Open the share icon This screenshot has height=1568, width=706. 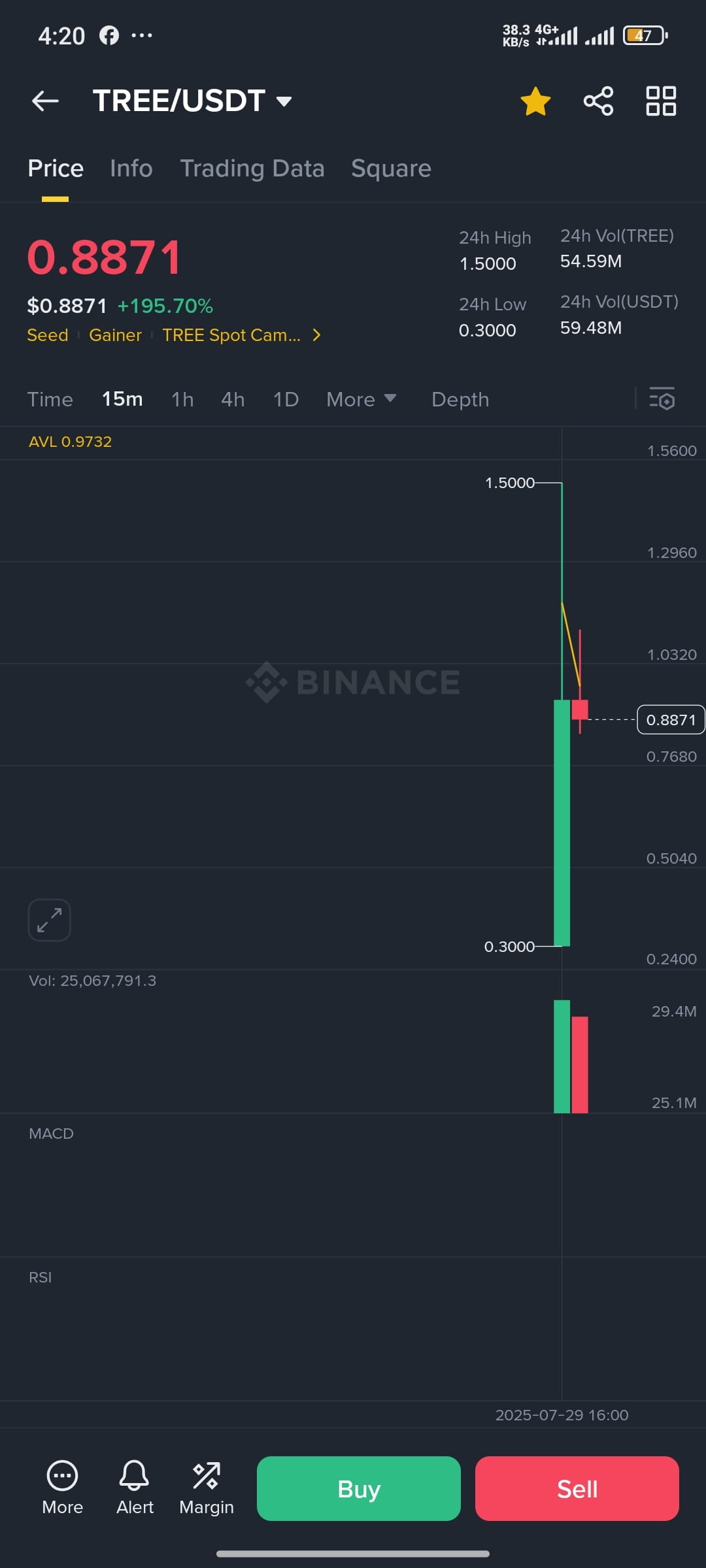pos(598,101)
